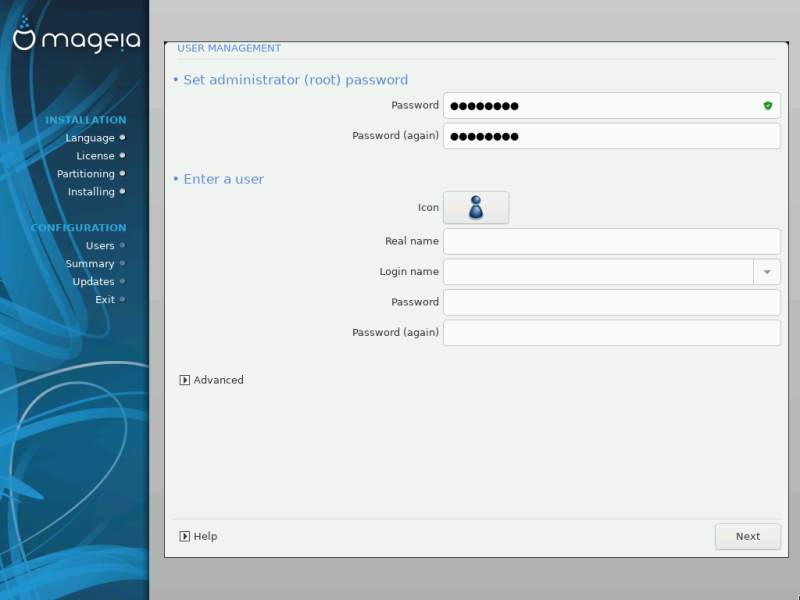Click the user Password field
Screen dimensions: 800x600
coord(612,303)
